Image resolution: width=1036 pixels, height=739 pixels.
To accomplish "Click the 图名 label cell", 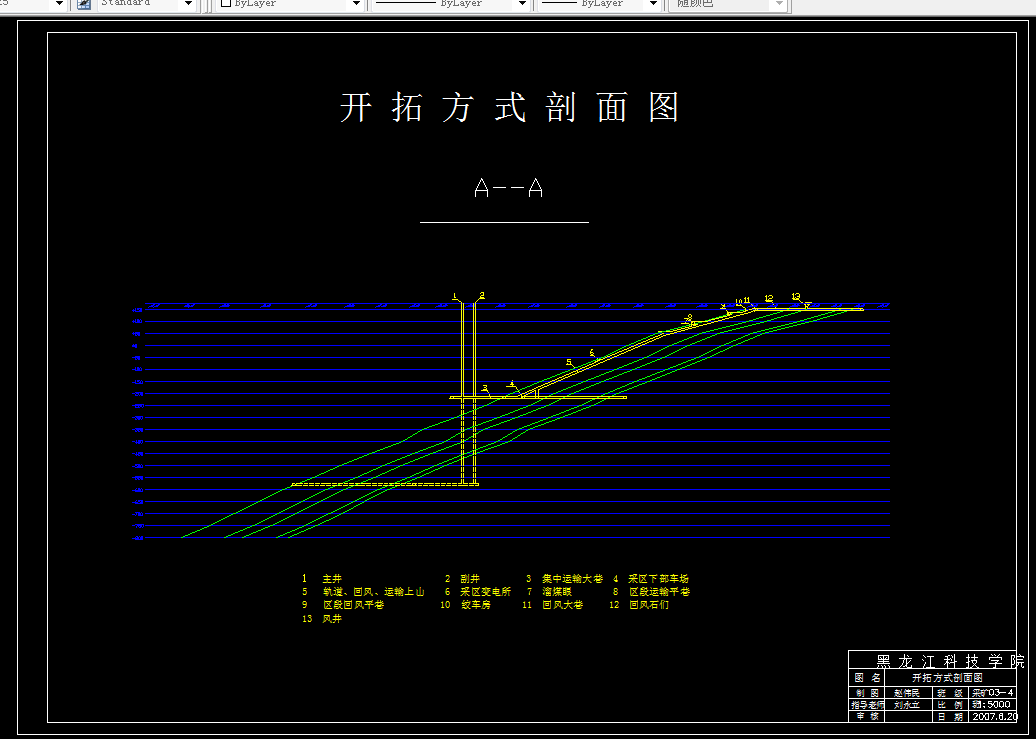I will tap(866, 678).
